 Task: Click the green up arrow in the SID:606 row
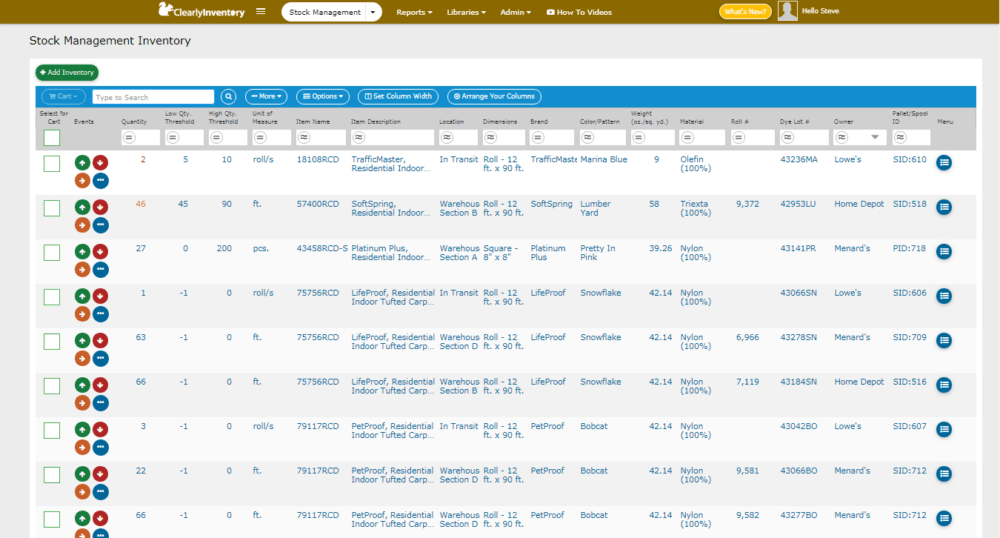point(82,296)
